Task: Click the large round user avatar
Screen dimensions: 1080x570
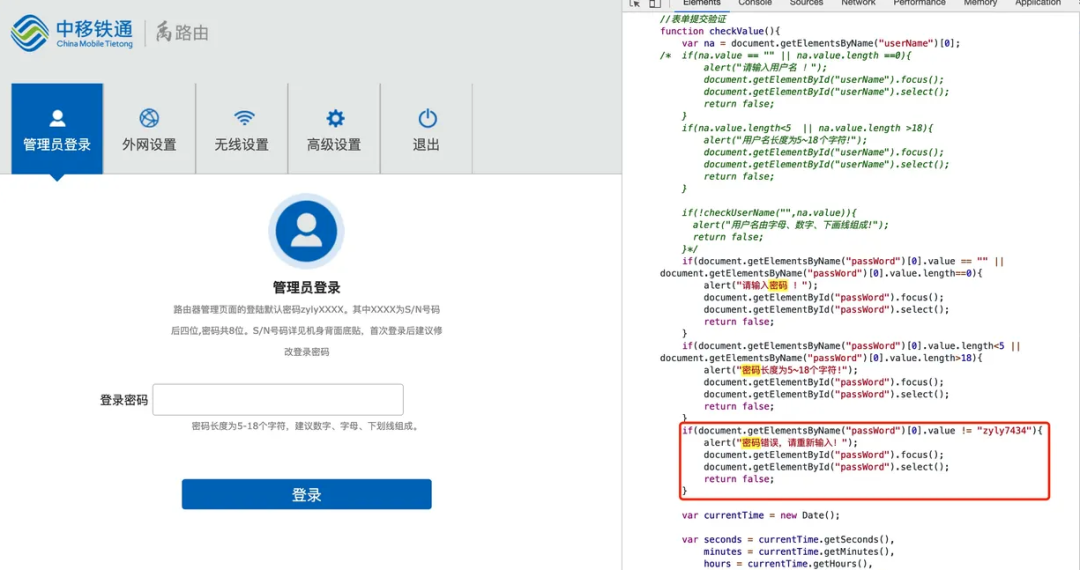Action: click(x=306, y=231)
